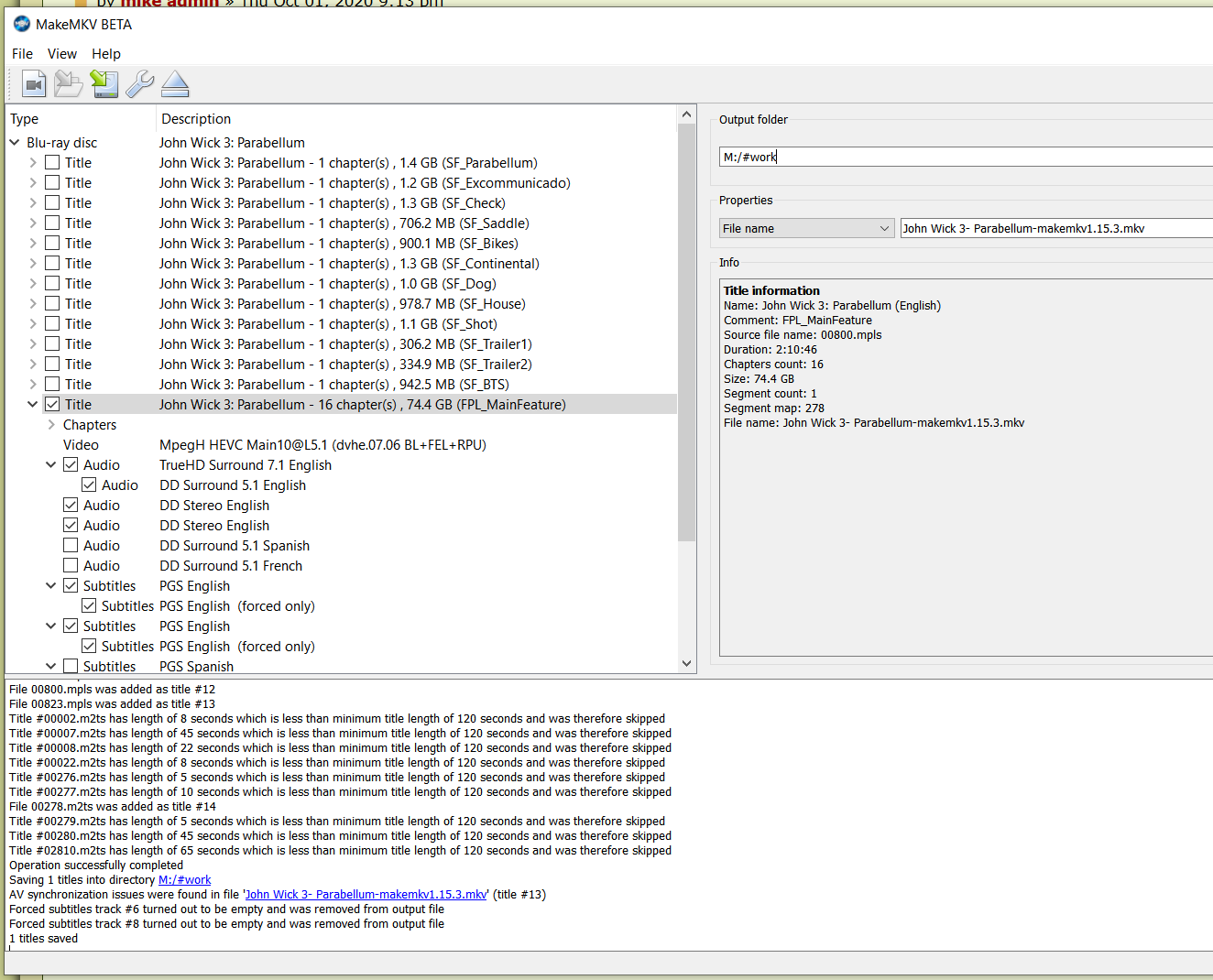Viewport: 1213px width, 980px height.
Task: Expand the Chapters node
Action: 51,425
